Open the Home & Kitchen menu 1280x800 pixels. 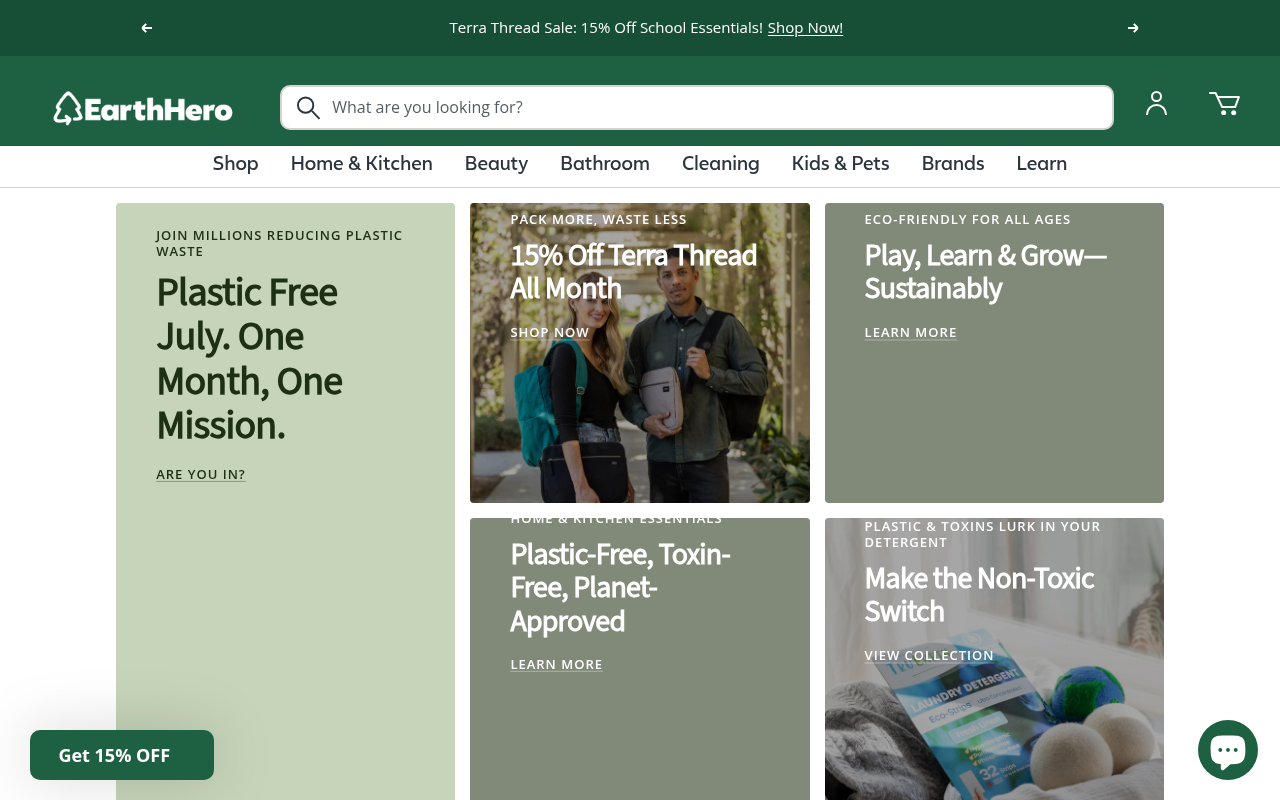point(362,163)
